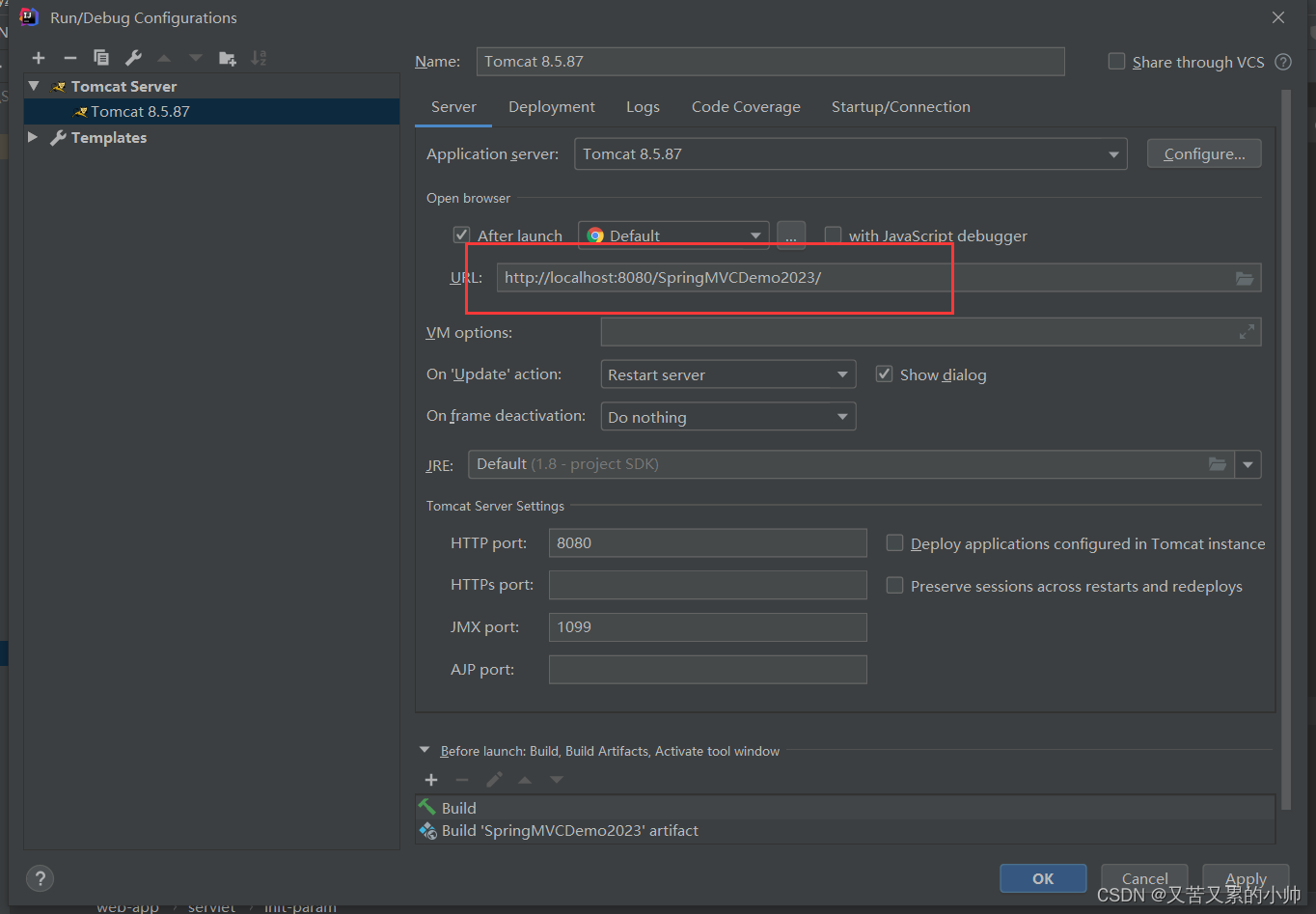Switch to the Server tab
This screenshot has width=1316, height=914.
click(453, 107)
